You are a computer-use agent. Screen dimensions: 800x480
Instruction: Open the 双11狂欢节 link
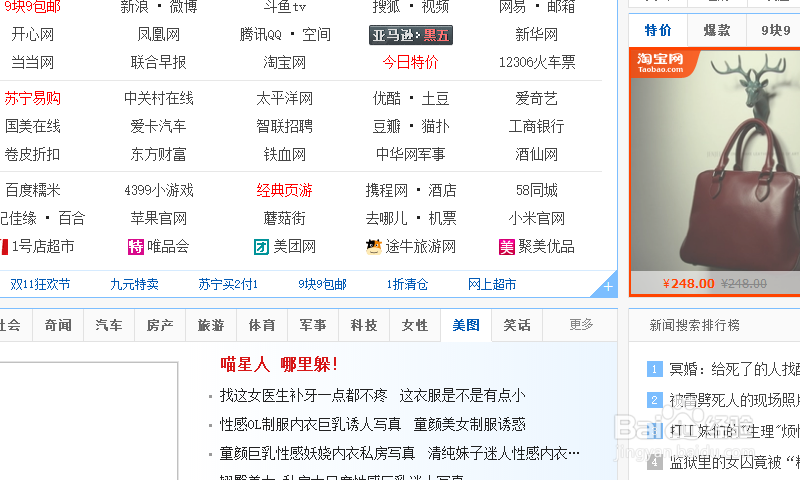40,284
